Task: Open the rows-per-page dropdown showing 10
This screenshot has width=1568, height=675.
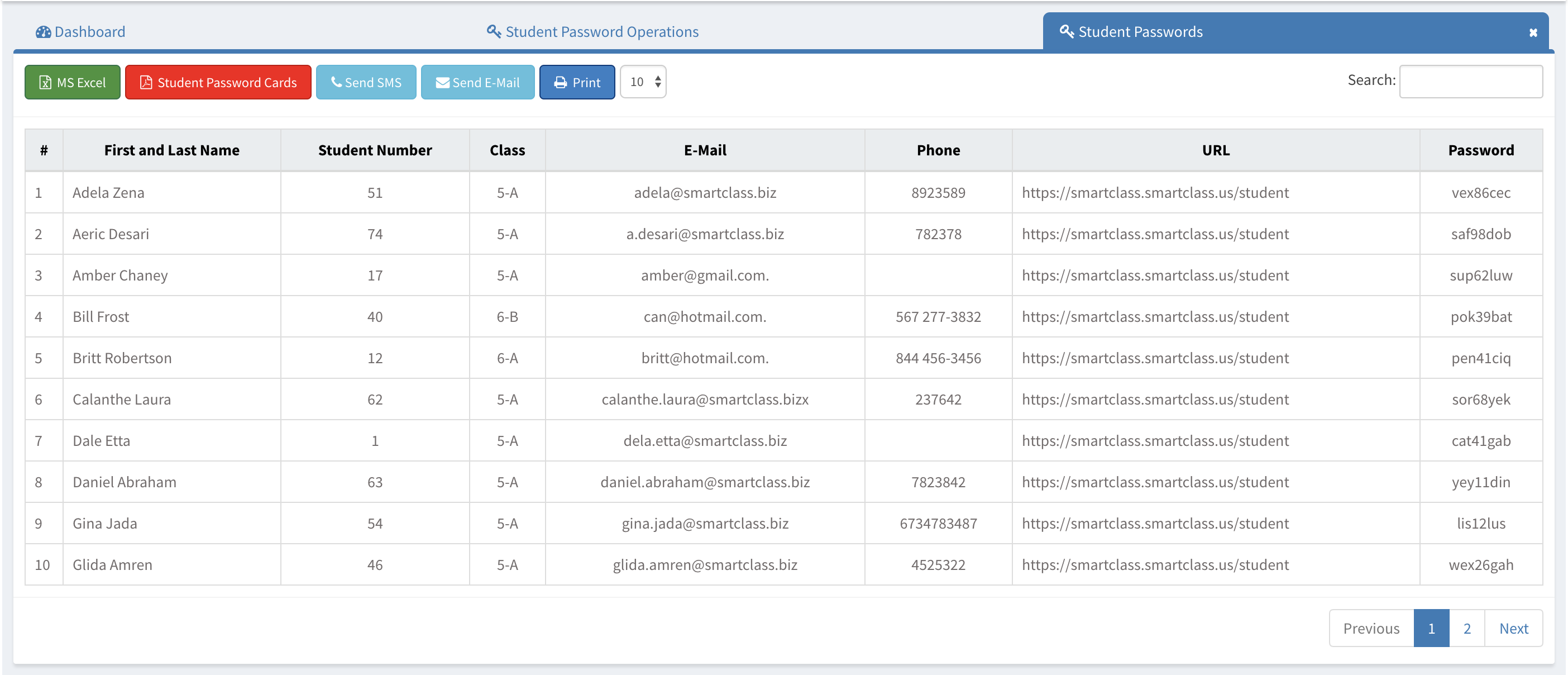Action: (643, 82)
